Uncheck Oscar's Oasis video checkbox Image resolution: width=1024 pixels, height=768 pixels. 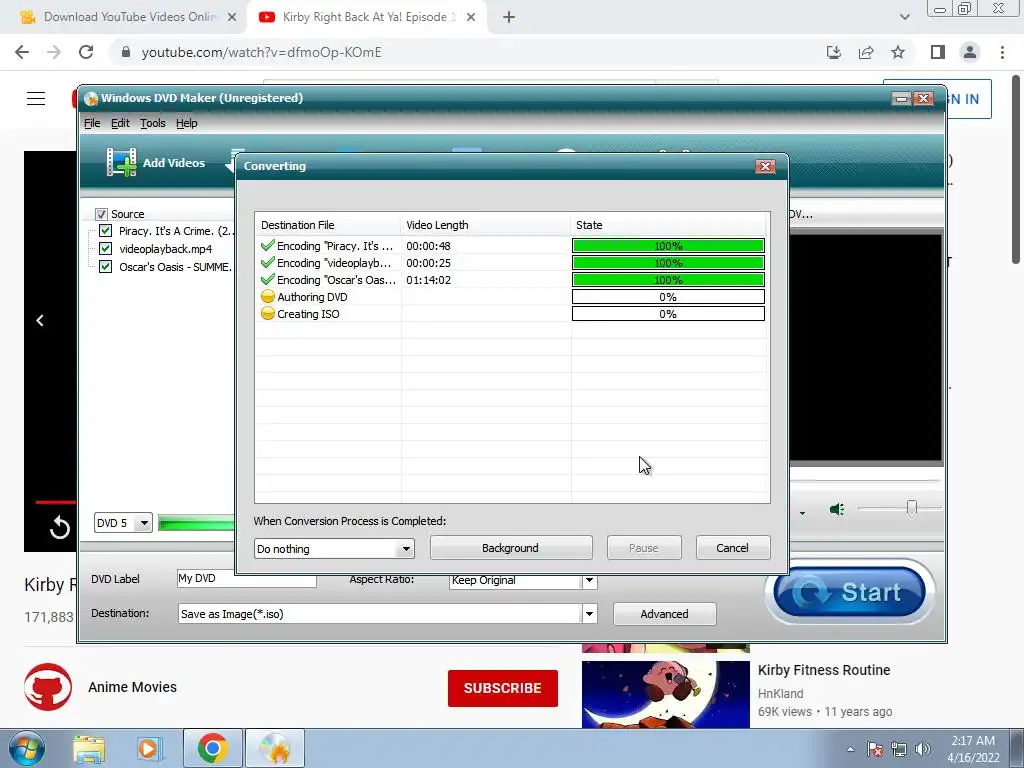pos(105,266)
